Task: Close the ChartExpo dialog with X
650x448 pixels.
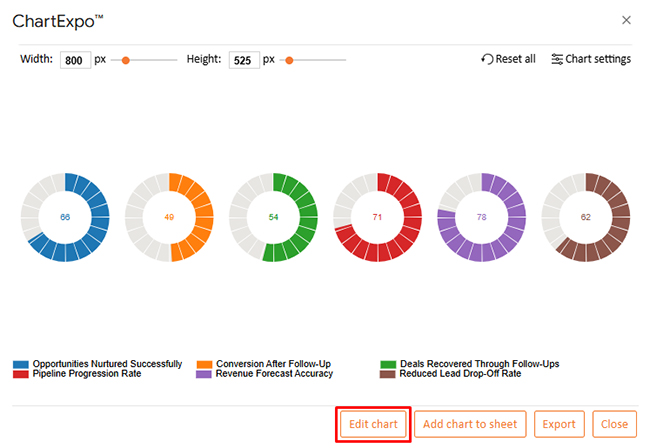Action: point(626,20)
